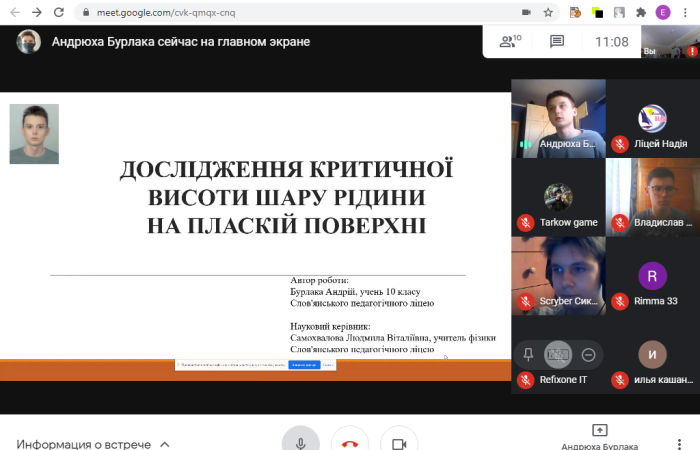Open the Chrome extensions puzzle icon
Viewport: 700px width, 450px height.
coord(640,12)
